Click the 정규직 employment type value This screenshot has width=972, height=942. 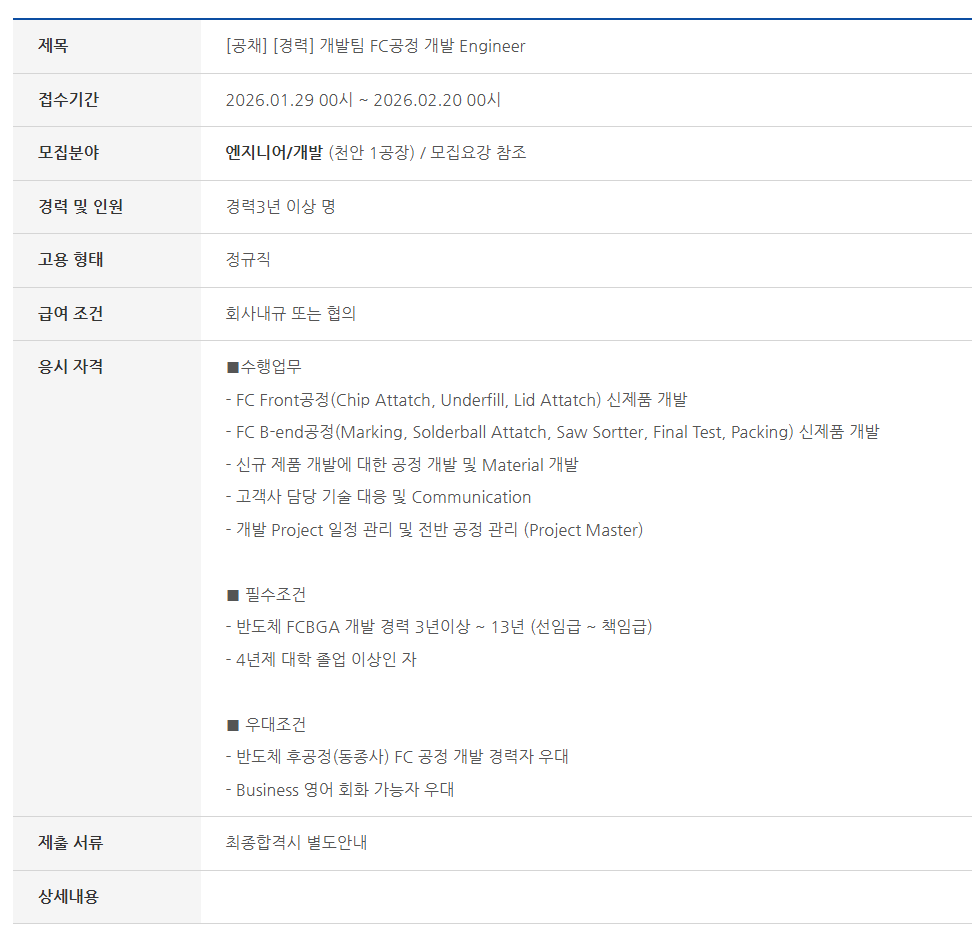[248, 260]
